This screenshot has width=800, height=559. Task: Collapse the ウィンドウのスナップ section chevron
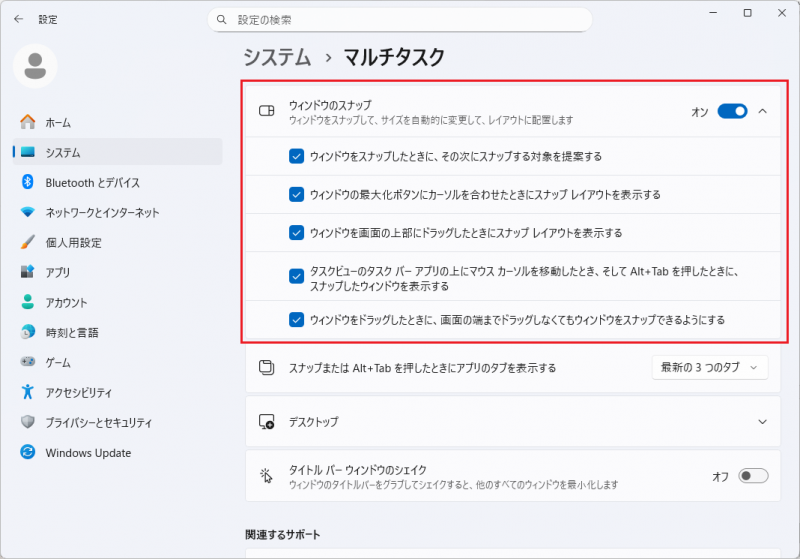(763, 111)
